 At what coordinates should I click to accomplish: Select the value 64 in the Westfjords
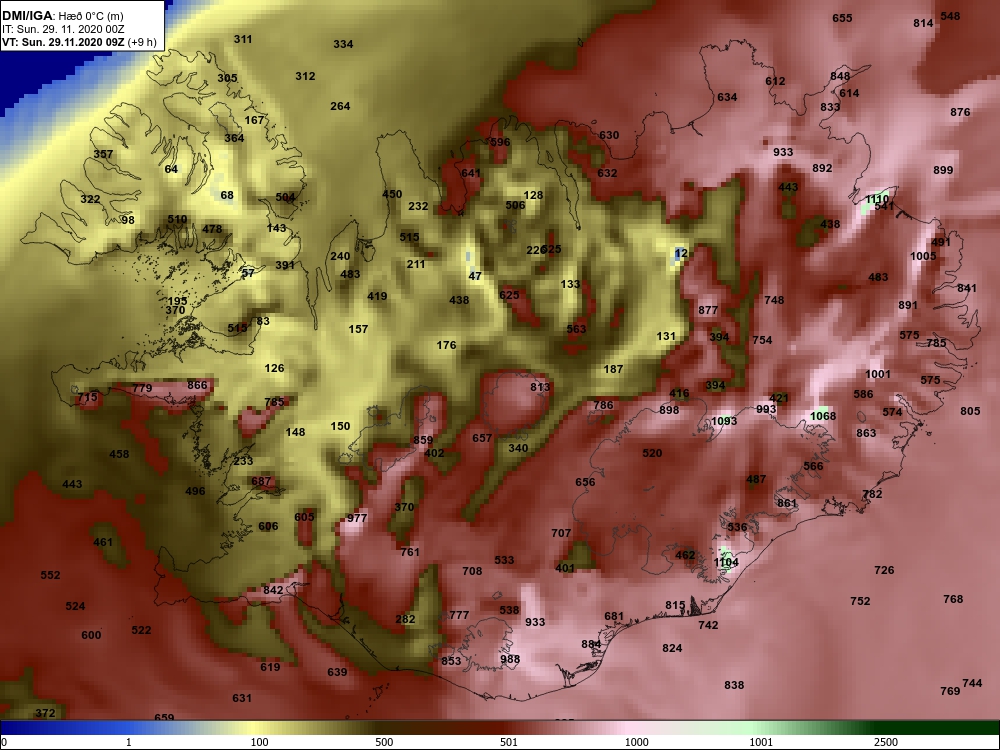pos(171,169)
